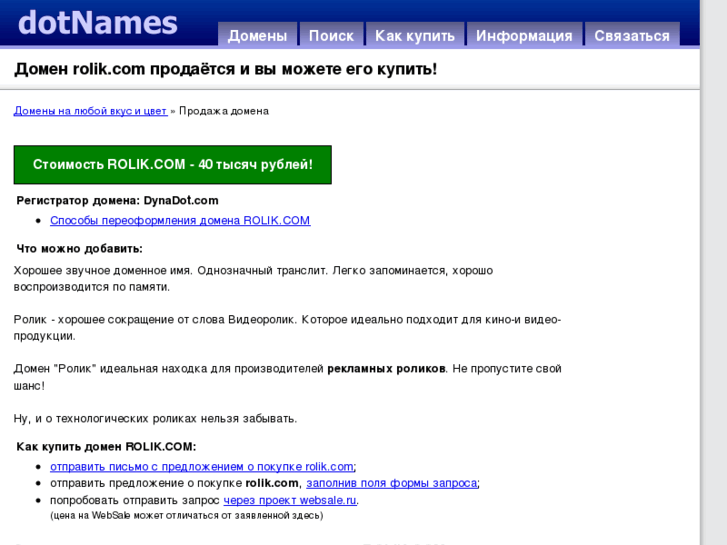Open the Поиск tab
727x545 pixels.
(331, 35)
